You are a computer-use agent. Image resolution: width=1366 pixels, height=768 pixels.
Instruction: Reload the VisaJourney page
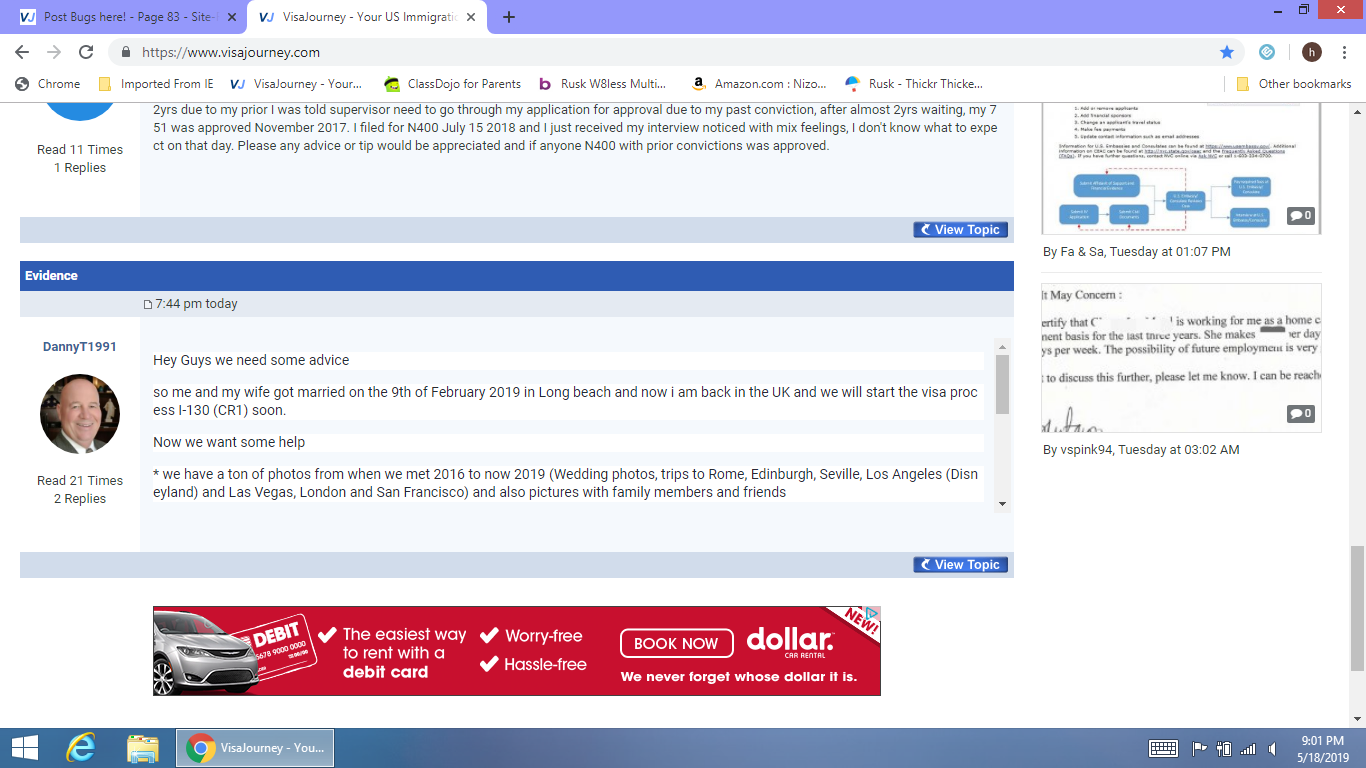coord(86,52)
